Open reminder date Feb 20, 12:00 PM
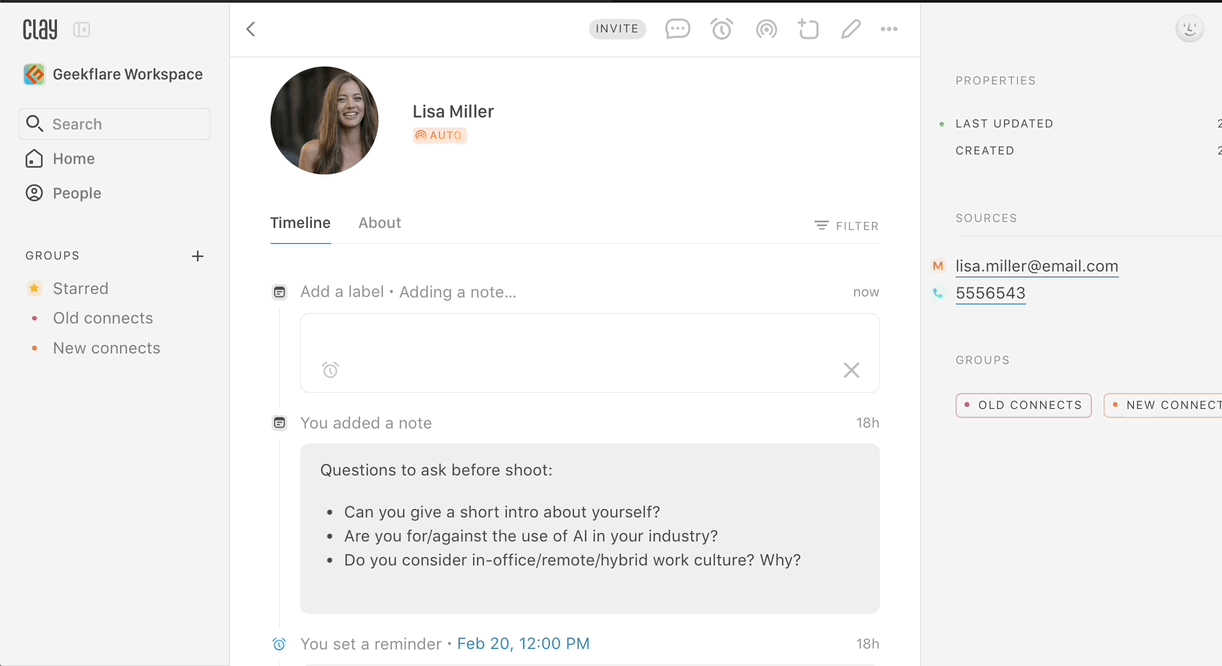Viewport: 1222px width, 666px height. 523,644
